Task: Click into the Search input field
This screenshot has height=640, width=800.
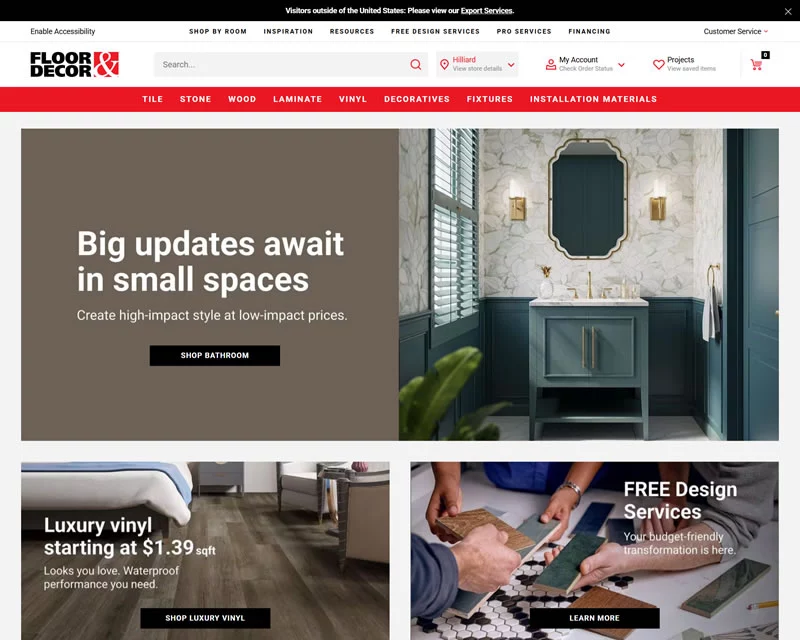Action: tap(280, 65)
